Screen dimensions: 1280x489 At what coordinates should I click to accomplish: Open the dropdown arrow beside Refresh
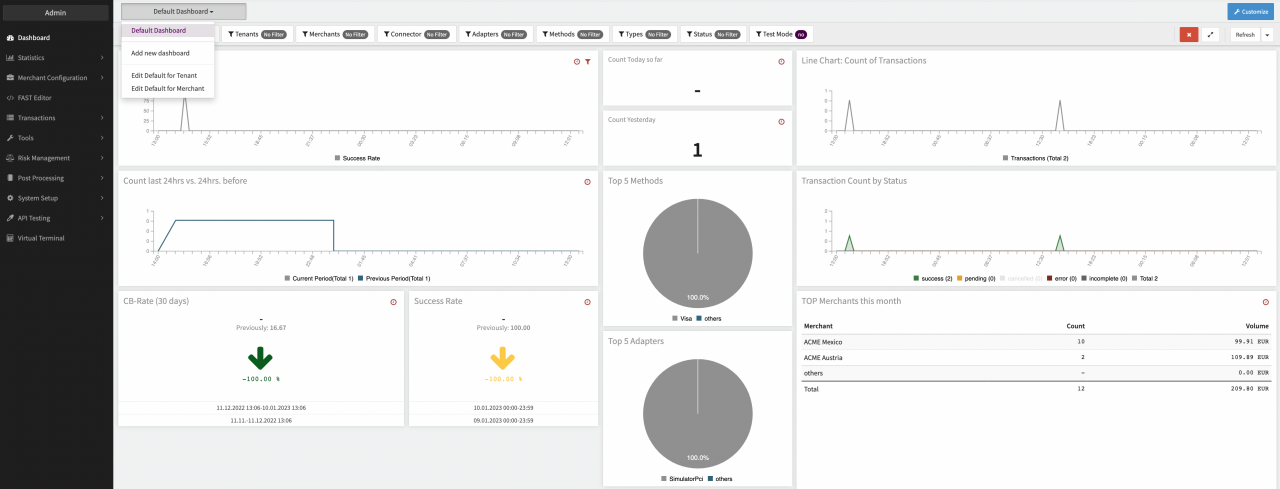1267,34
